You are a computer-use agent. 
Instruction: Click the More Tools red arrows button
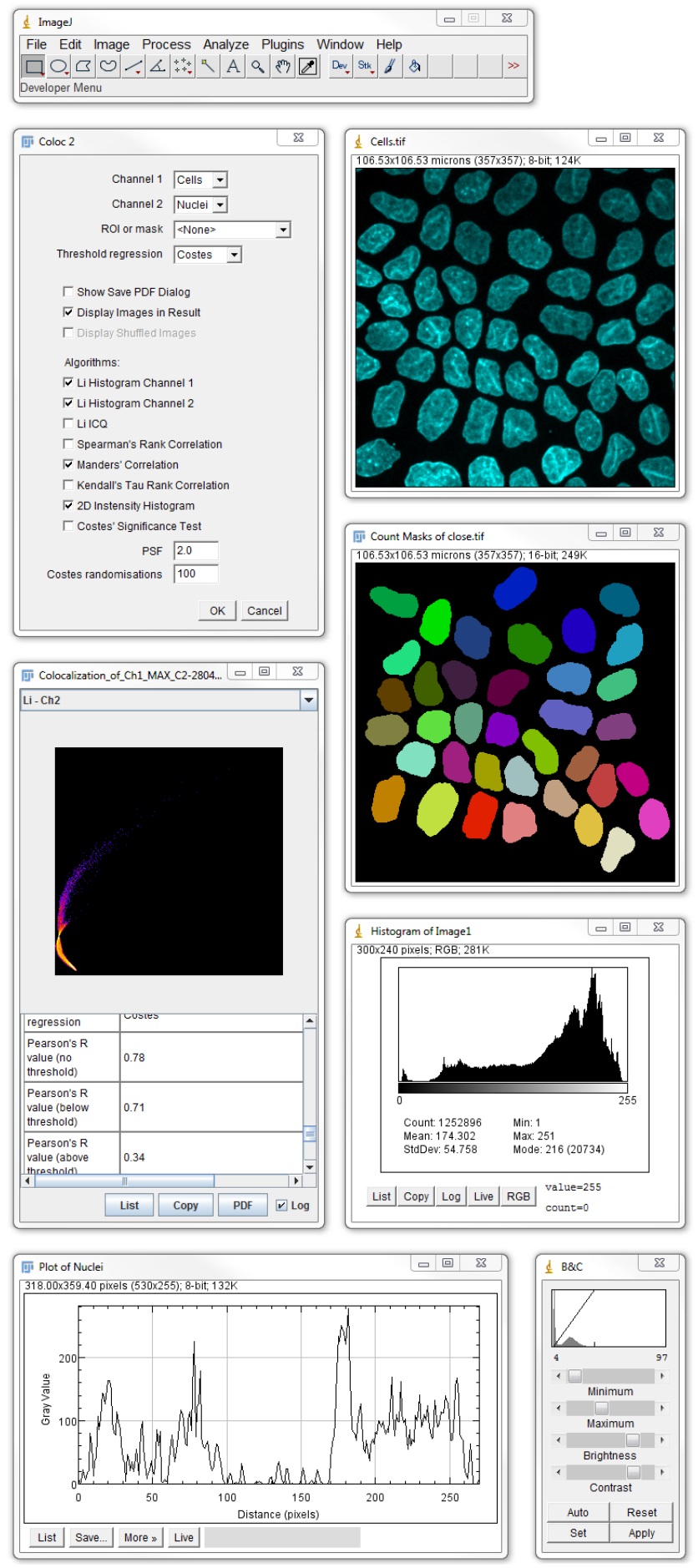click(x=513, y=66)
